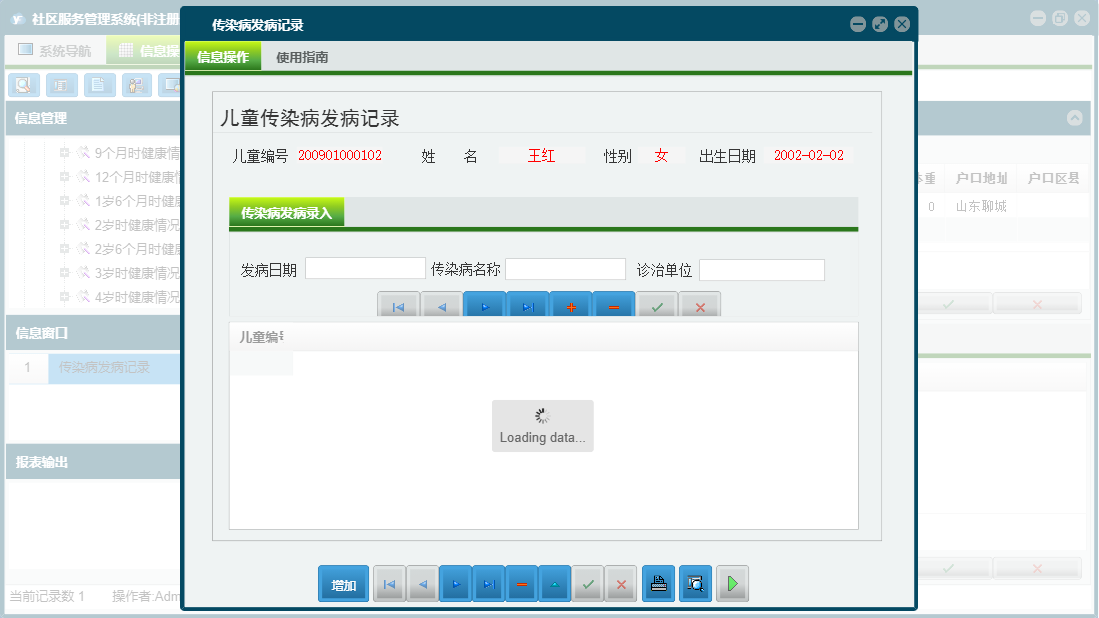Cancel entry with the red X icon

[700, 305]
